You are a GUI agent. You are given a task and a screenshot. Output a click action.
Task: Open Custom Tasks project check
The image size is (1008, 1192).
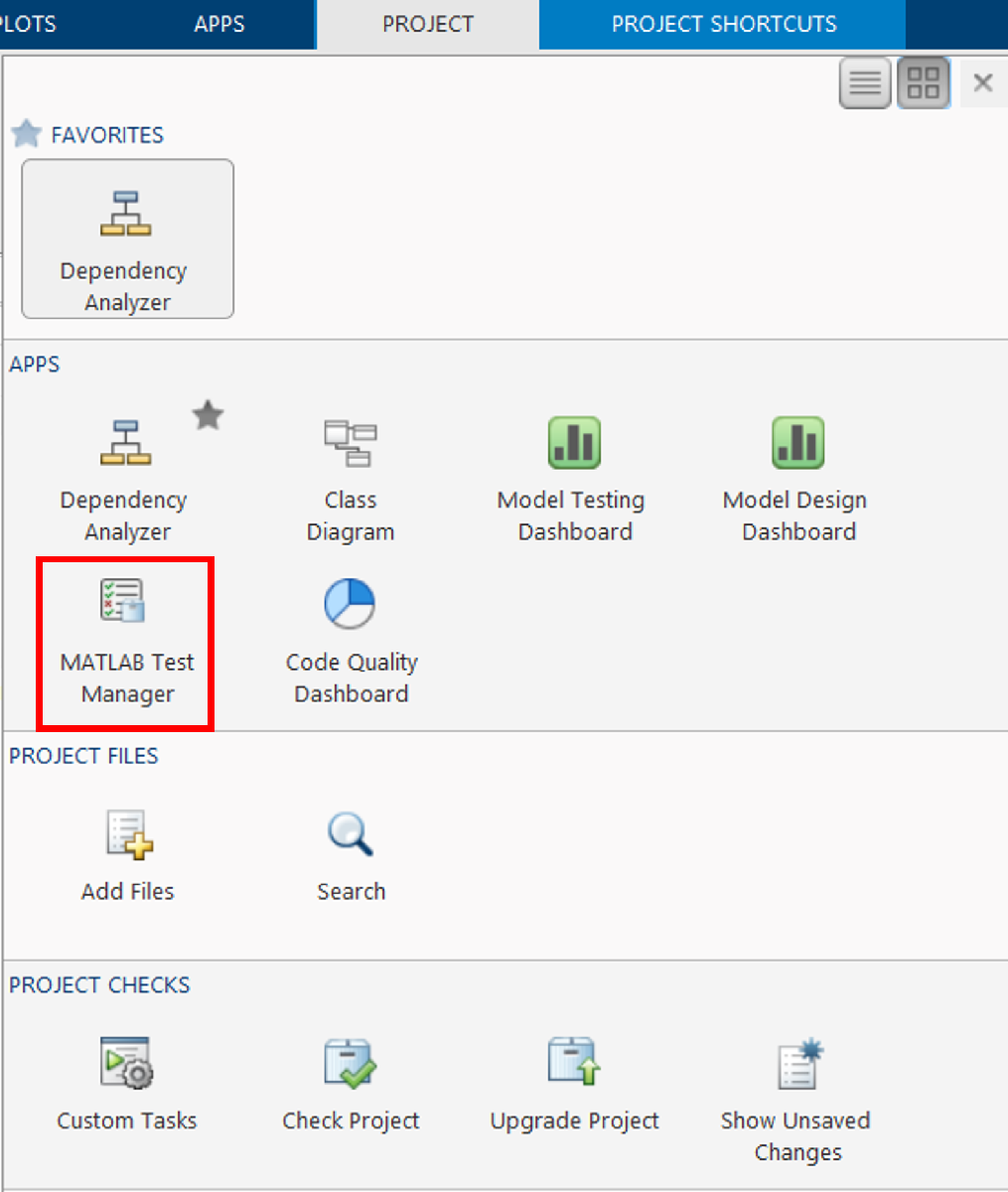pos(126,1081)
